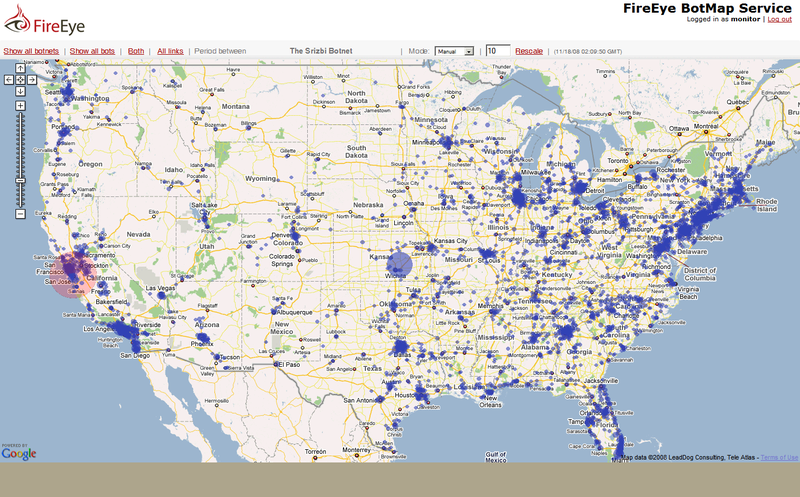The width and height of the screenshot is (800, 497).
Task: Click the monitor username text
Action: [x=745, y=19]
